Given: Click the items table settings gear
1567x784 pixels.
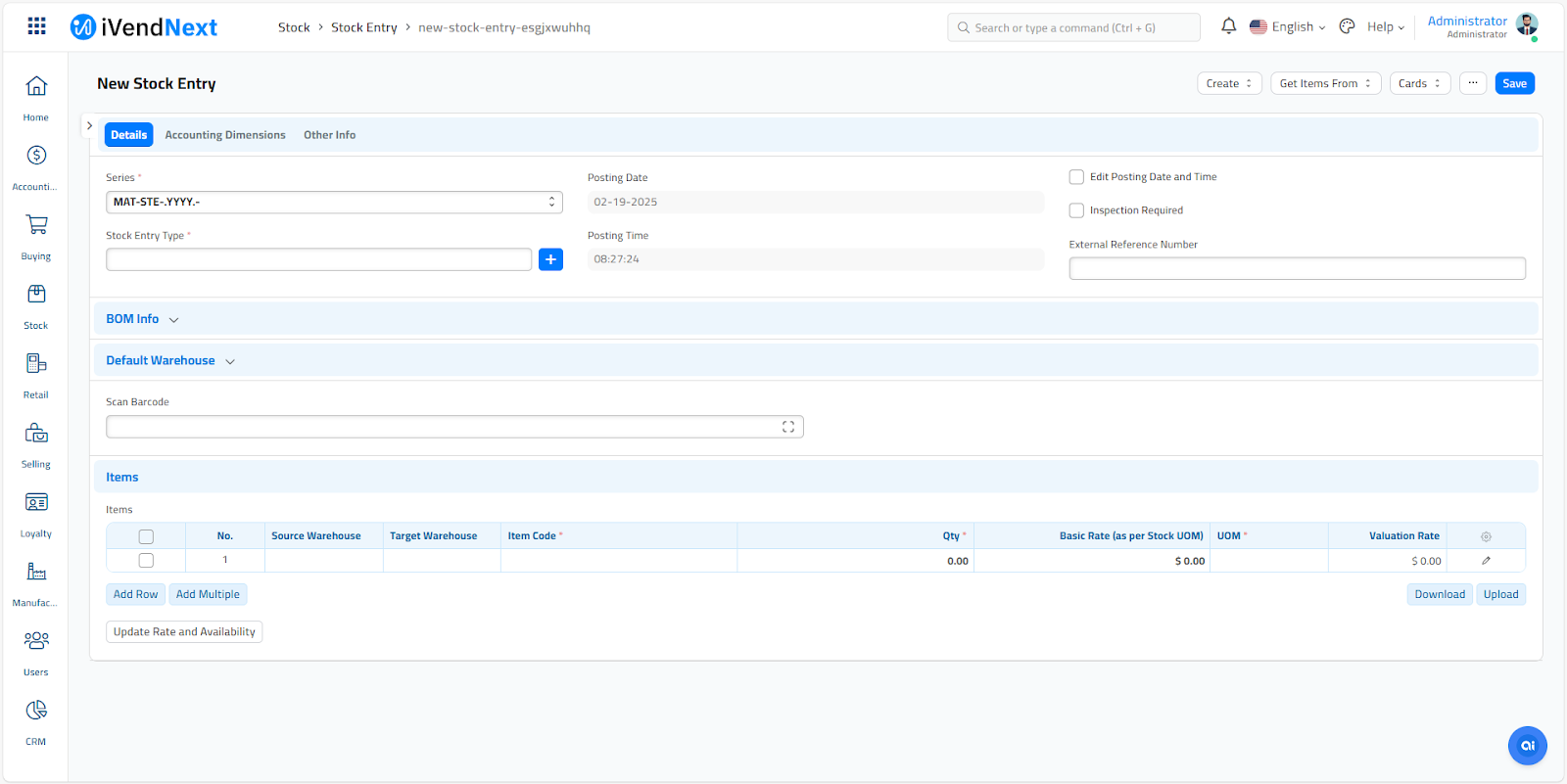Looking at the screenshot, I should tap(1486, 536).
